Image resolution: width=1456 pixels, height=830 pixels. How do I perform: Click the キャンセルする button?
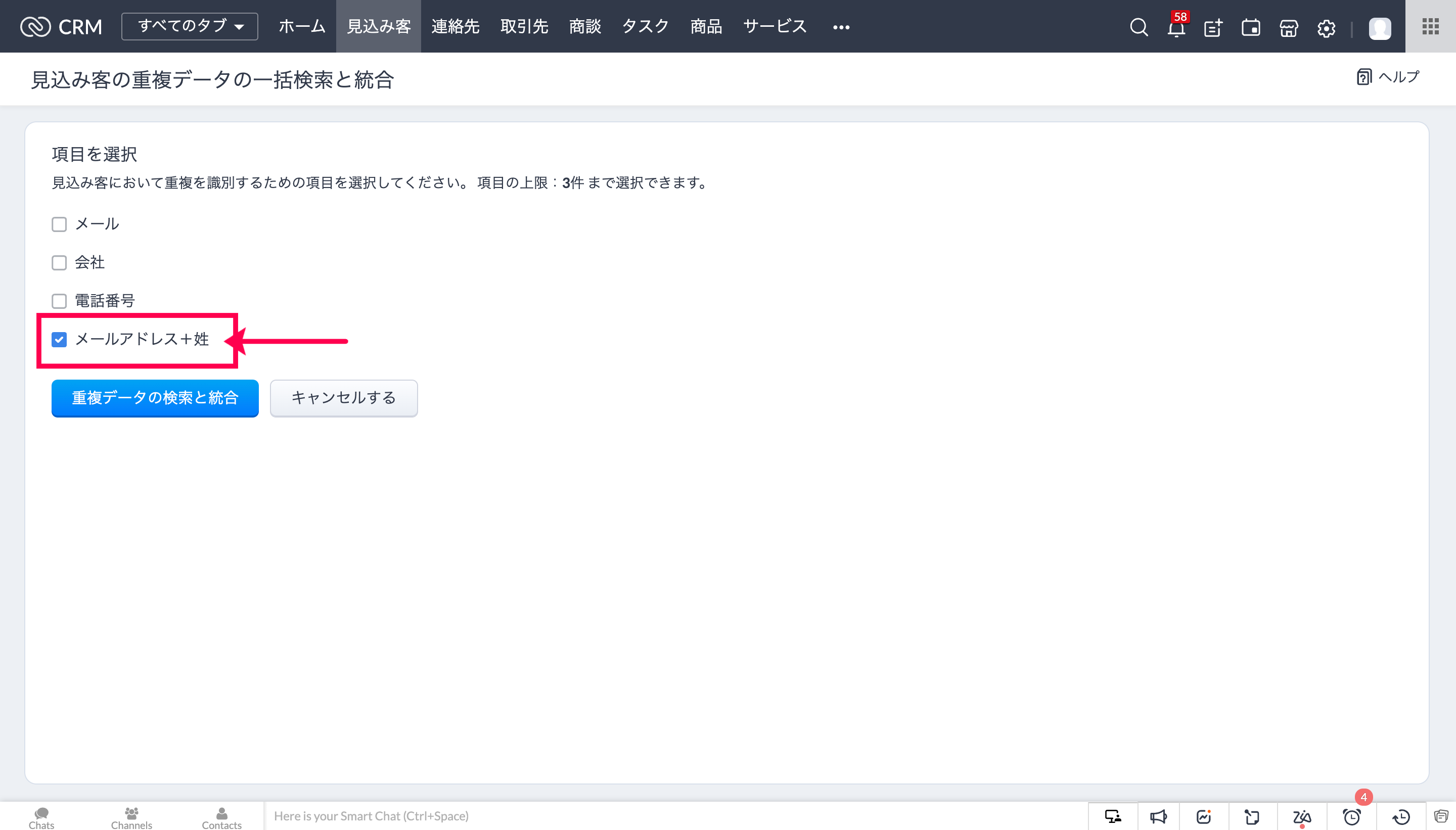344,398
